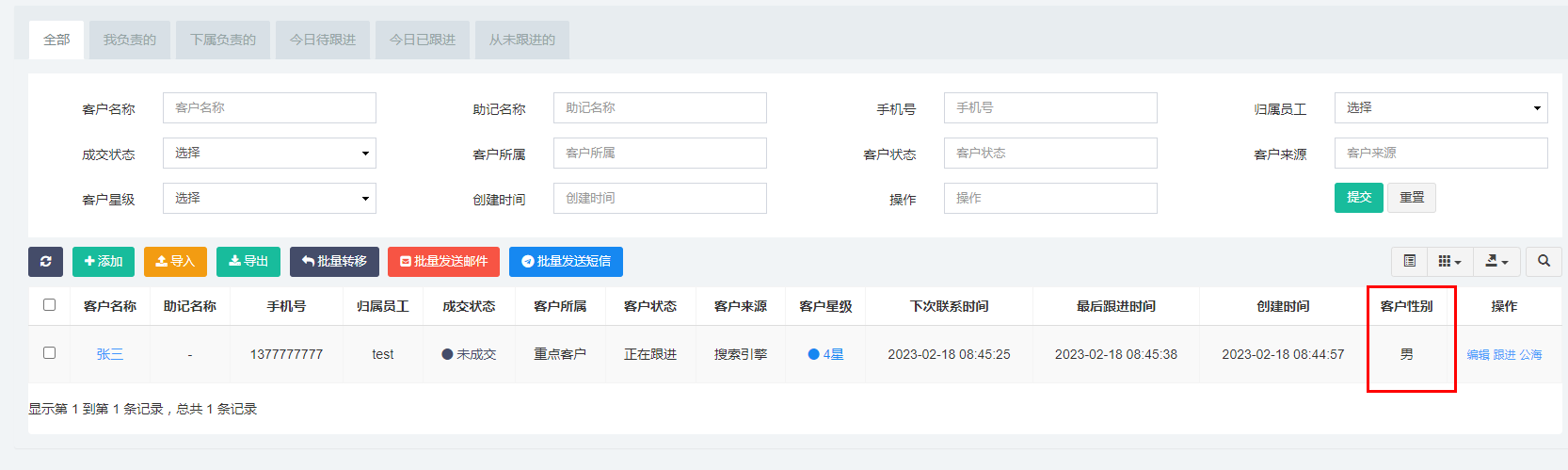Viewport: 1568px width, 470px height.
Task: Click the 客户性别 column header
Action: click(1406, 306)
